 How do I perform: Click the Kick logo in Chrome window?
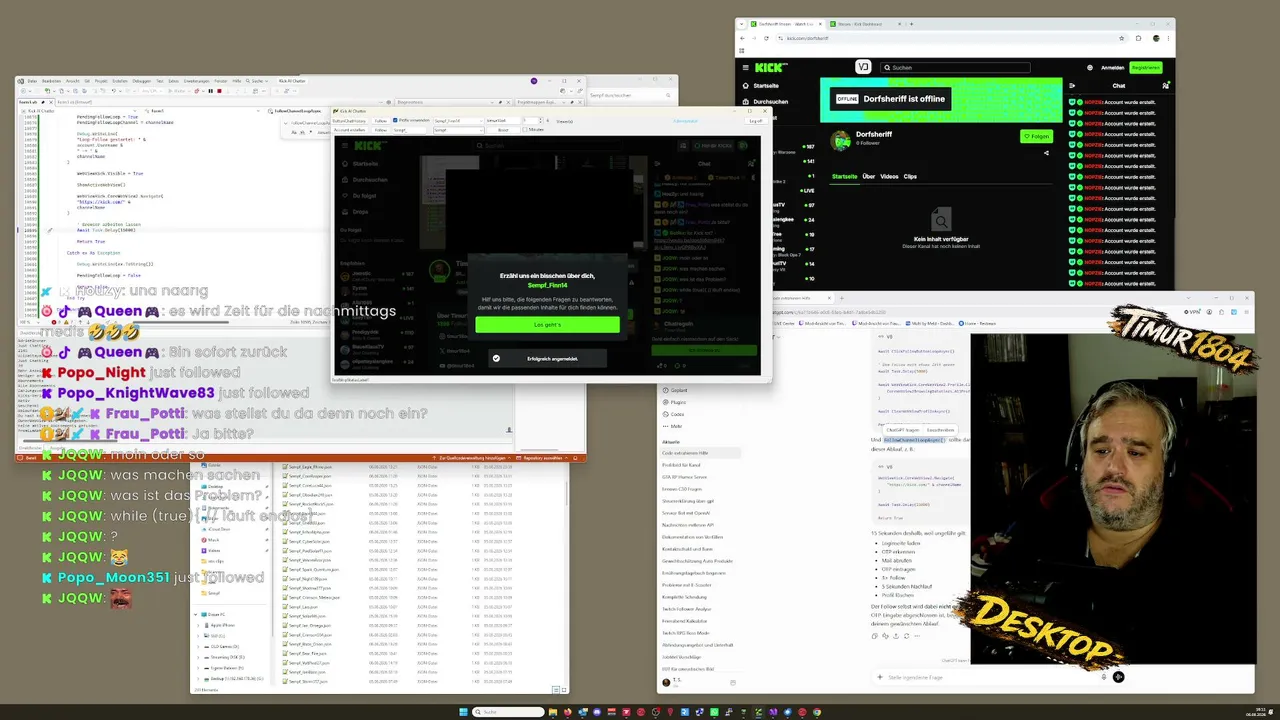coord(771,68)
